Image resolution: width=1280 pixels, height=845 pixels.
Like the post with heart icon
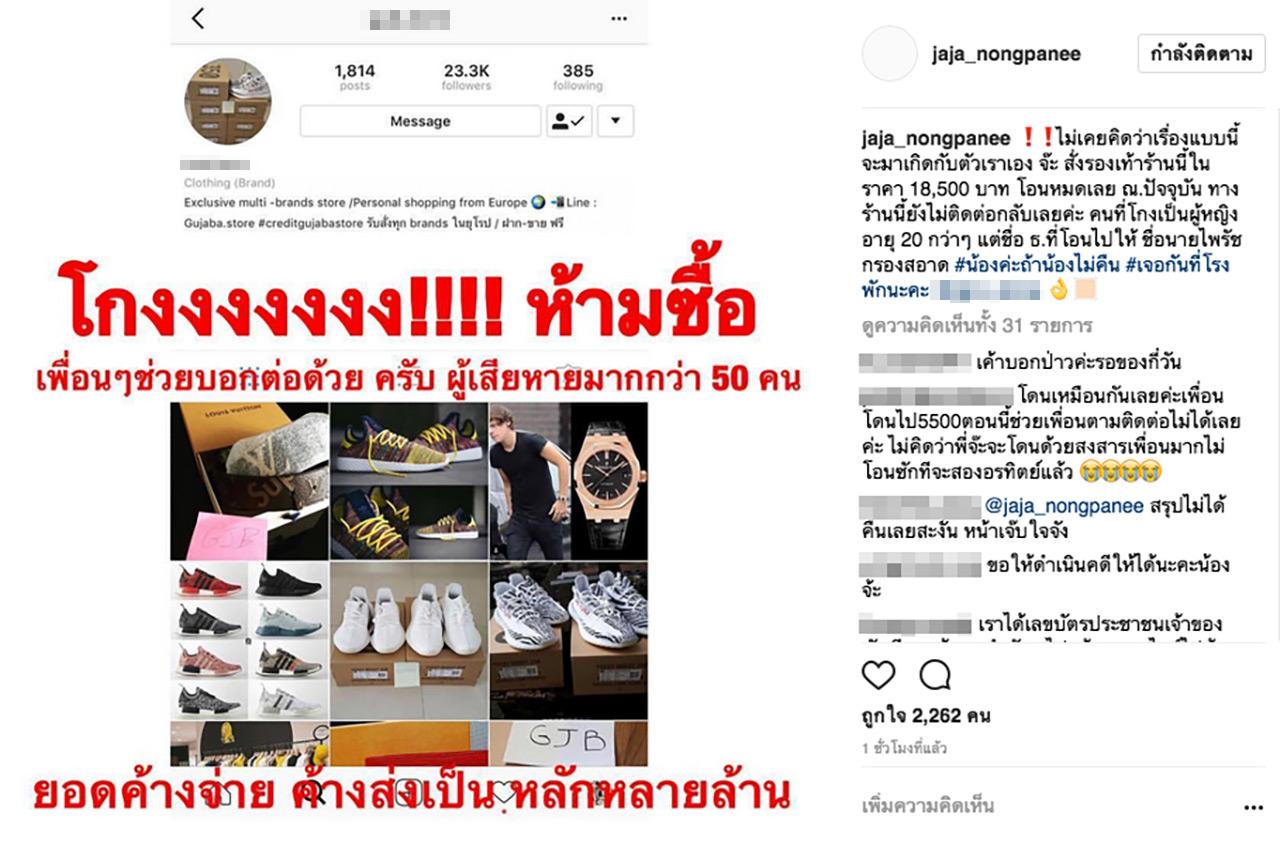(878, 676)
